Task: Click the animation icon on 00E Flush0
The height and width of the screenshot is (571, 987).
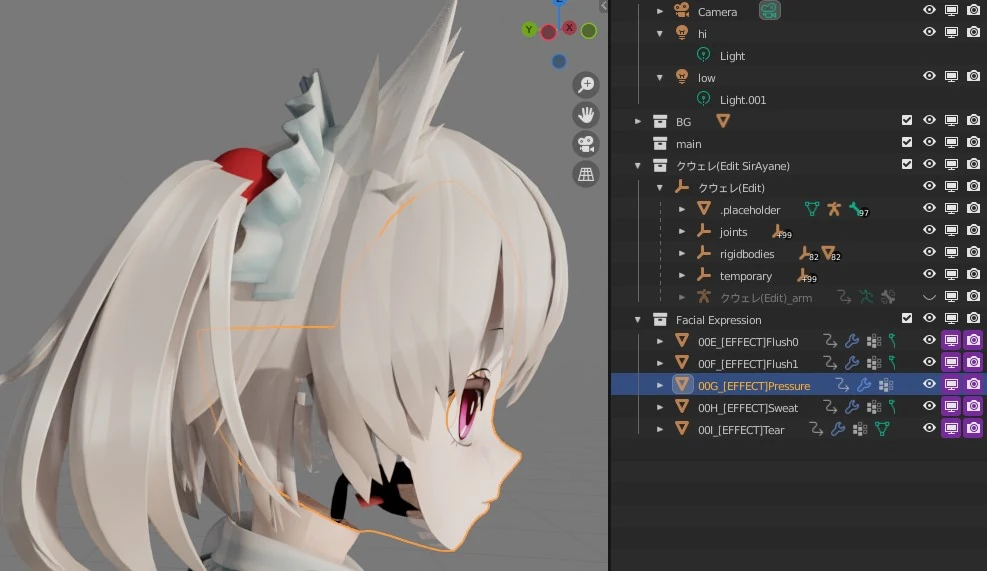Action: [830, 341]
